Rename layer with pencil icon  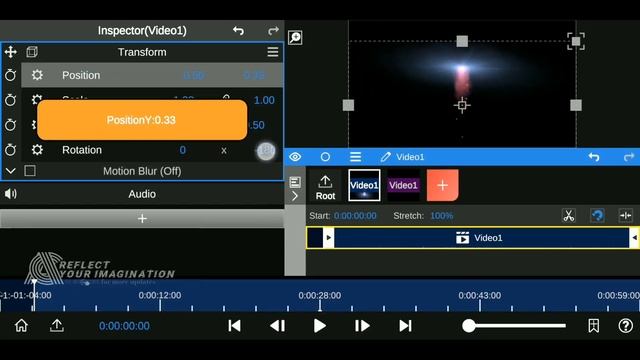pos(385,157)
